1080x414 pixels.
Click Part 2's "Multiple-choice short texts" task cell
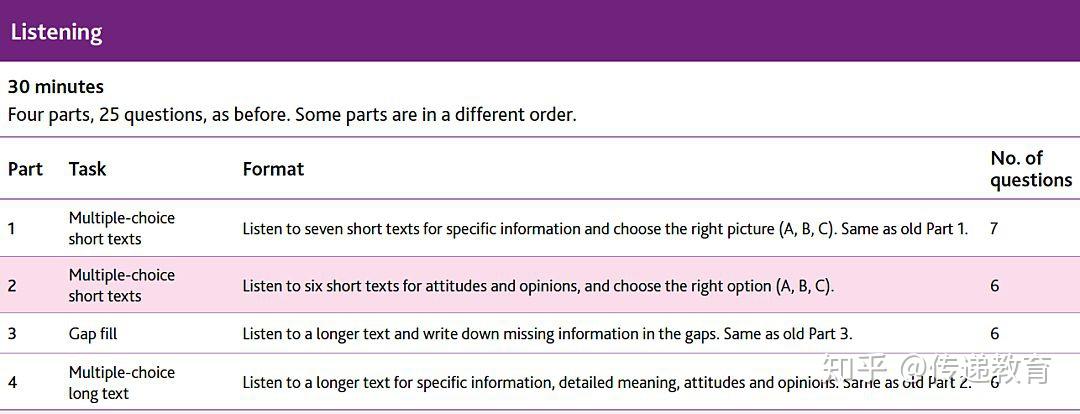coord(121,285)
